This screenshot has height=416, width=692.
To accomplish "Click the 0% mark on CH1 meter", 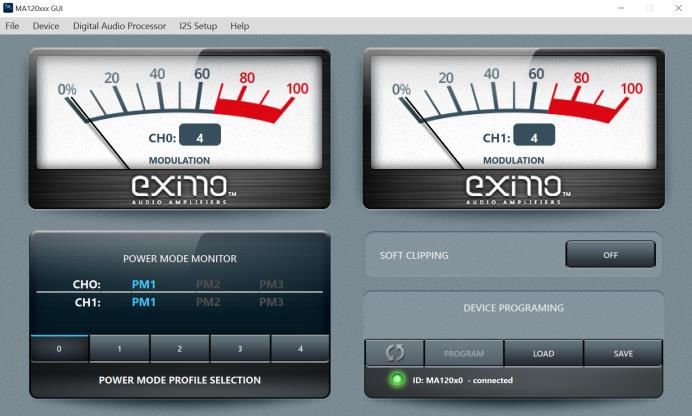I will (x=401, y=90).
